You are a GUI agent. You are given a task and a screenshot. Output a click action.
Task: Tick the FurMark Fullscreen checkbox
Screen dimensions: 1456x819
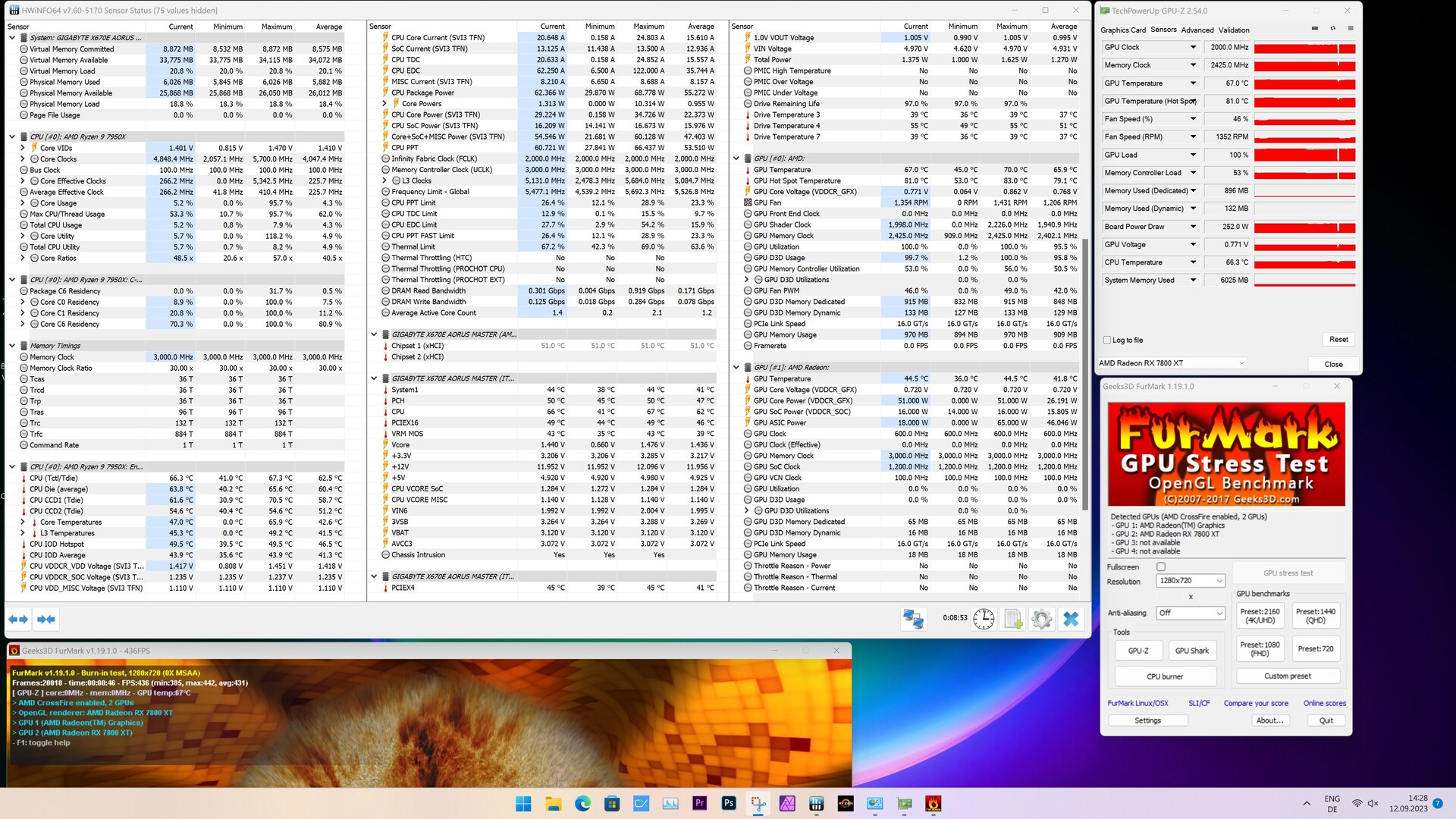click(1161, 567)
